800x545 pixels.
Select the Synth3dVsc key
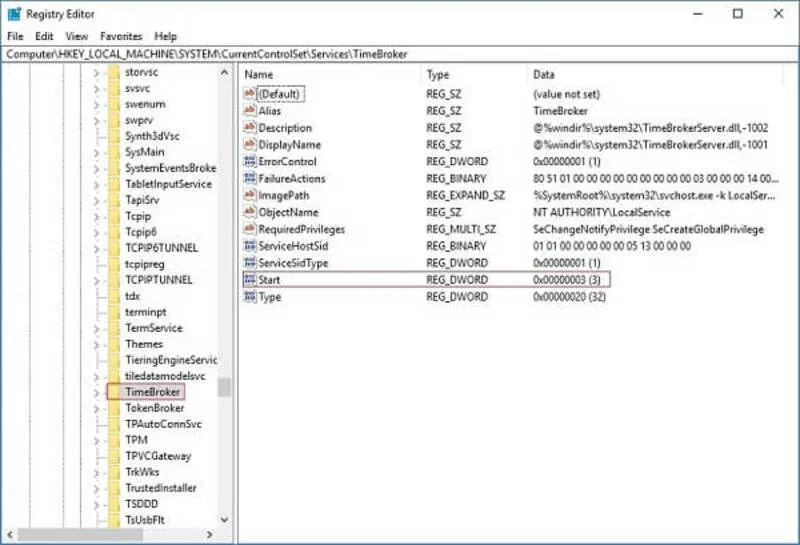pos(152,136)
